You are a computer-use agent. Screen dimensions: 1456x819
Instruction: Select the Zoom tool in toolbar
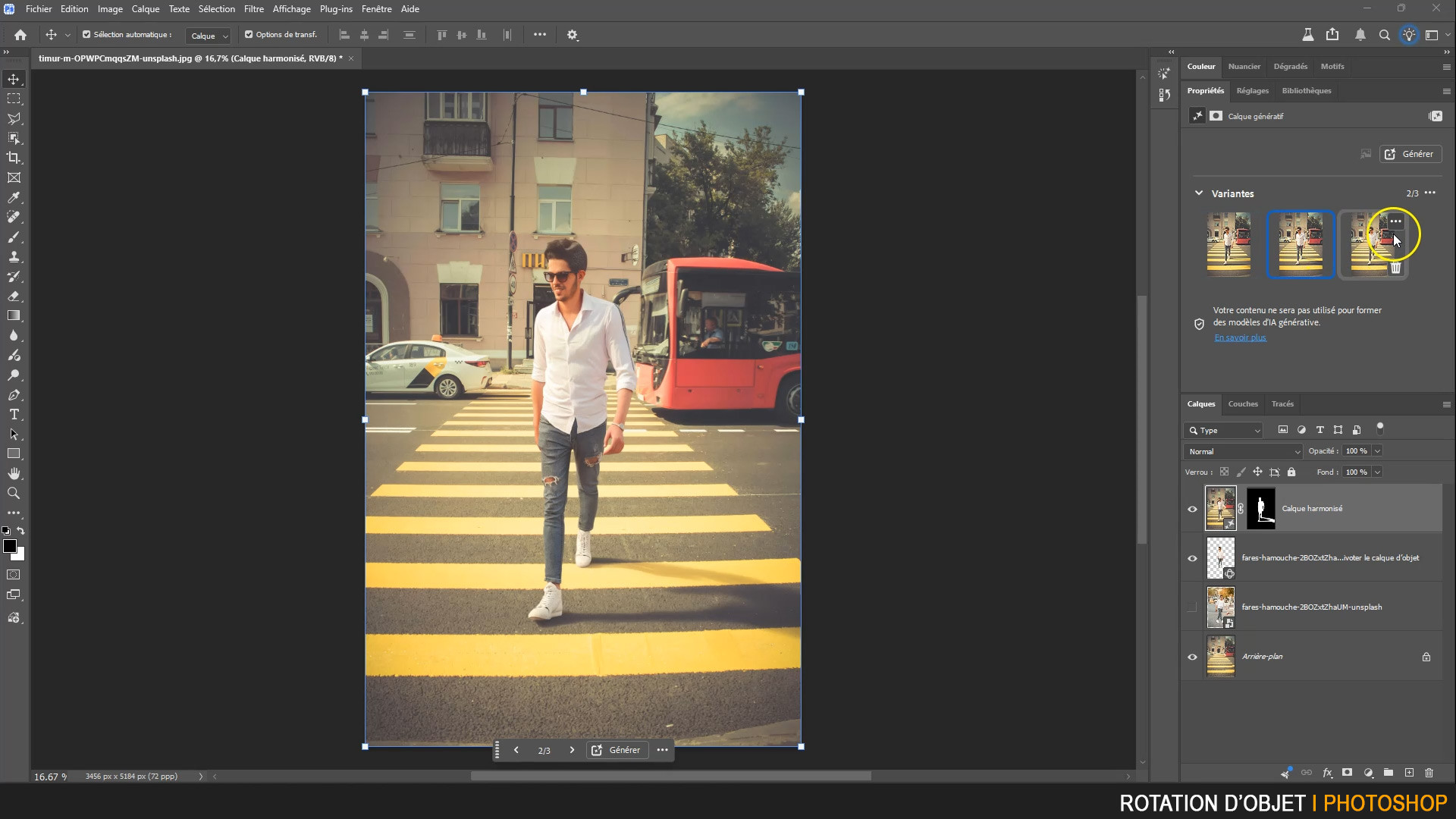point(14,493)
